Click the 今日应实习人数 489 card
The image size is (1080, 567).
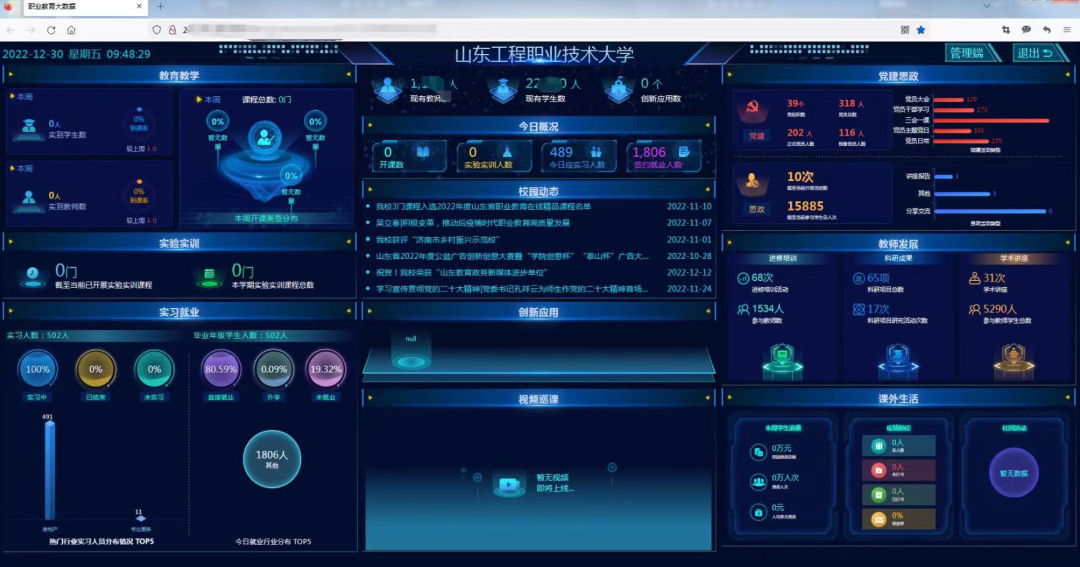[579, 156]
